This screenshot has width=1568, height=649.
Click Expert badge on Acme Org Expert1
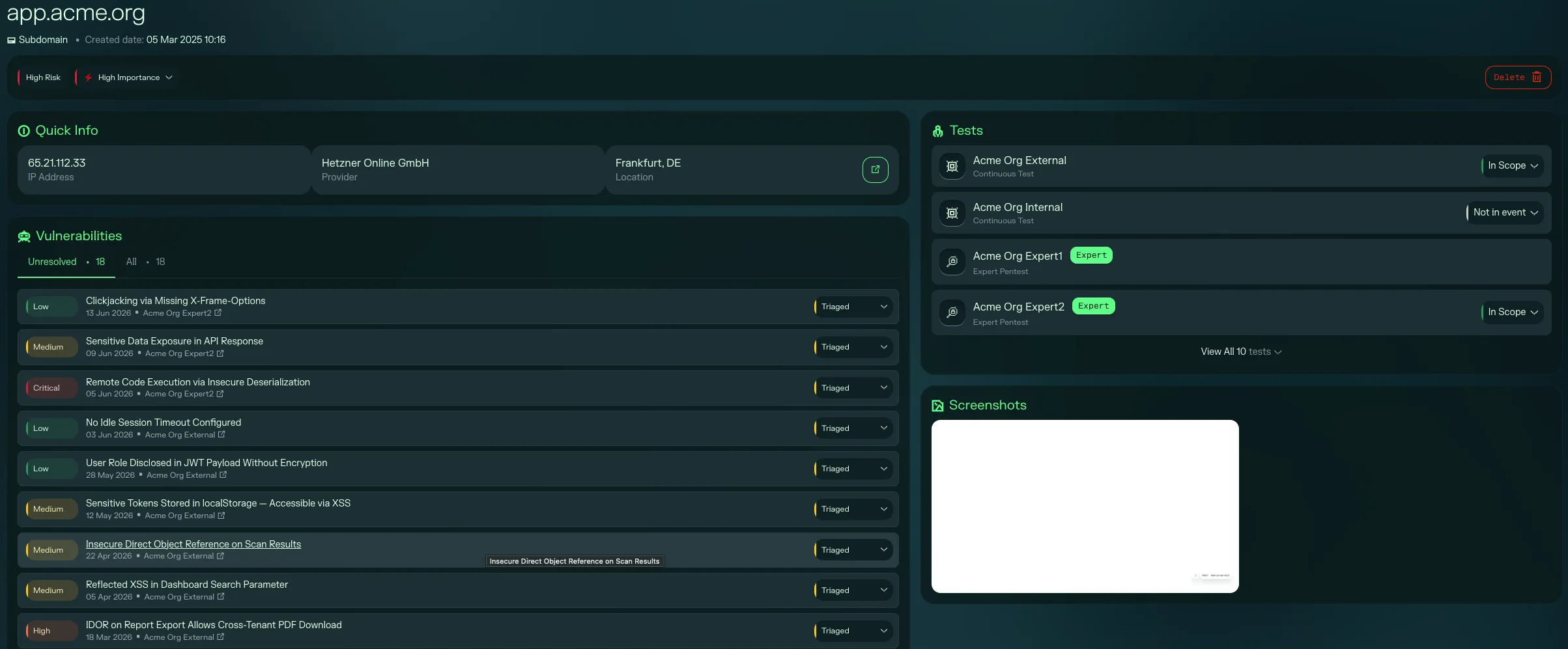[1091, 255]
